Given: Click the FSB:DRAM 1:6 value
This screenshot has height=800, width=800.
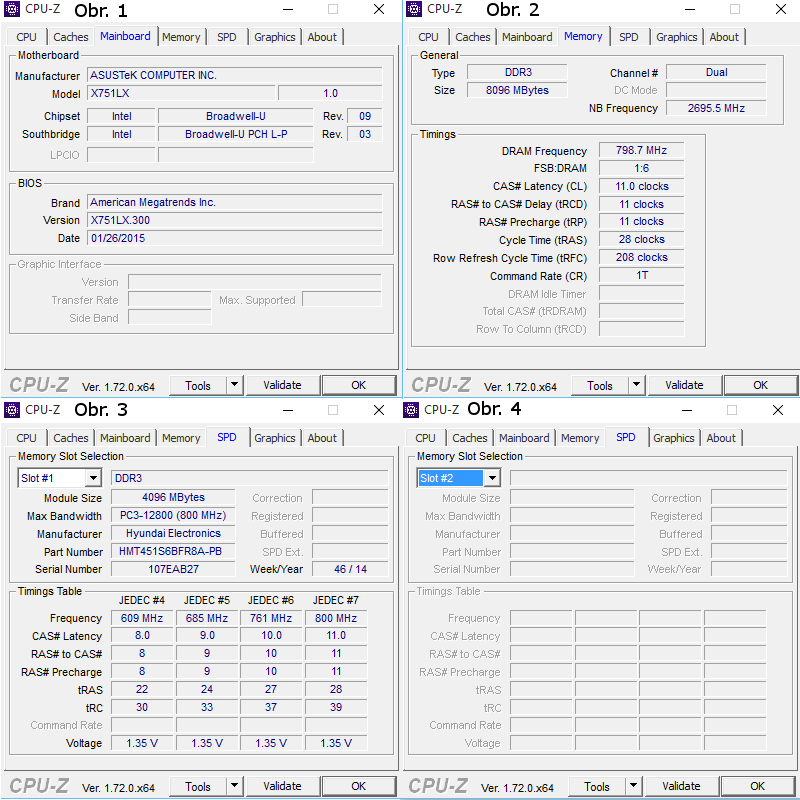Looking at the screenshot, I should (x=641, y=168).
